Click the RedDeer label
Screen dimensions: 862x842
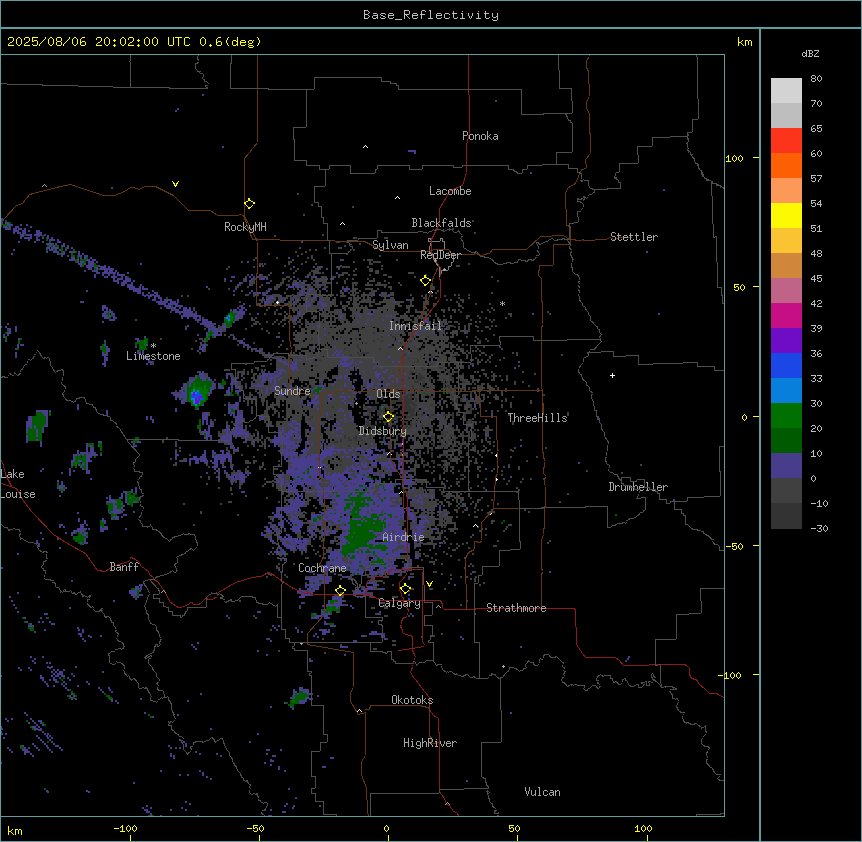click(x=440, y=255)
